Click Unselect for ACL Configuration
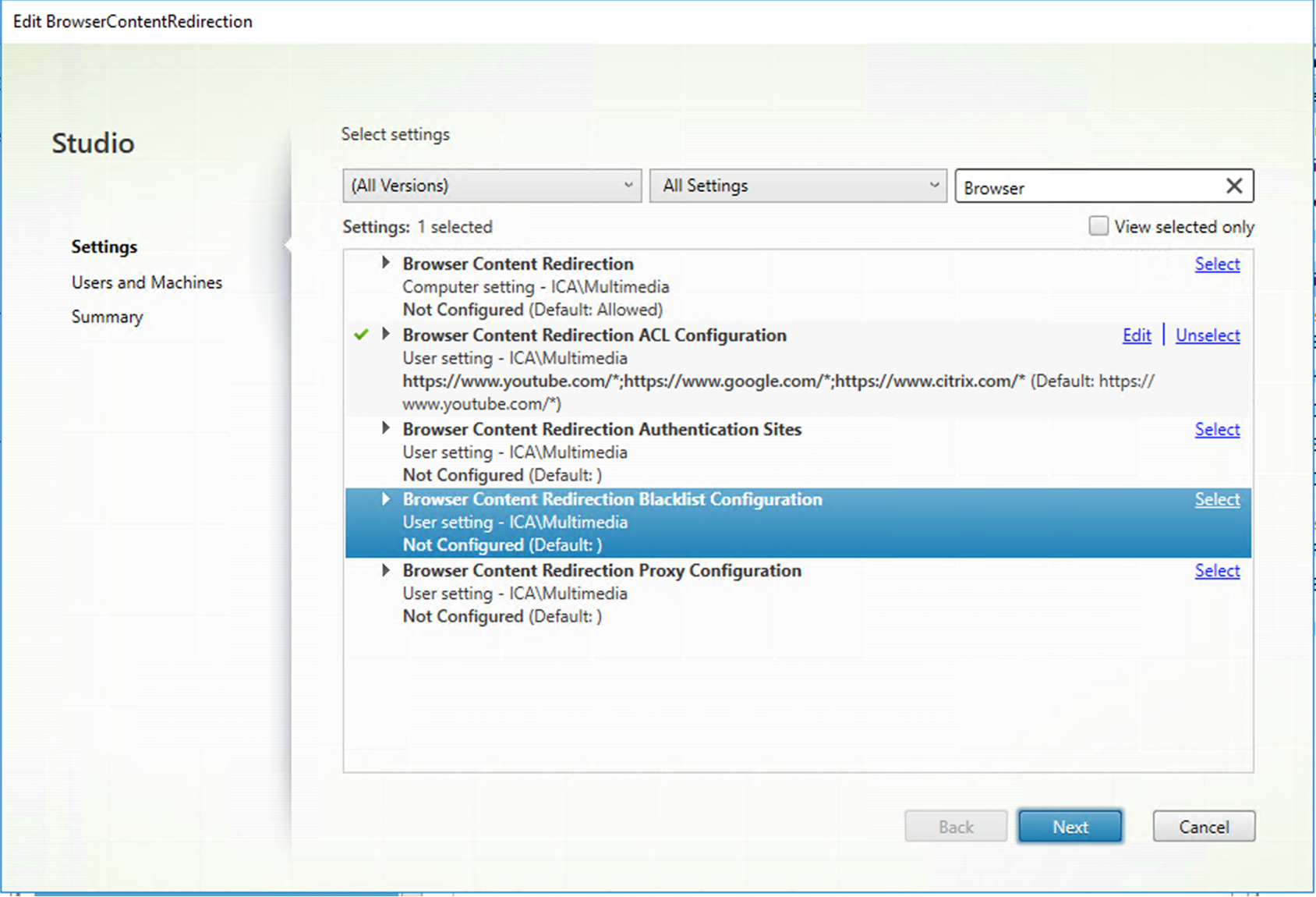This screenshot has width=1316, height=897. pyautogui.click(x=1207, y=335)
